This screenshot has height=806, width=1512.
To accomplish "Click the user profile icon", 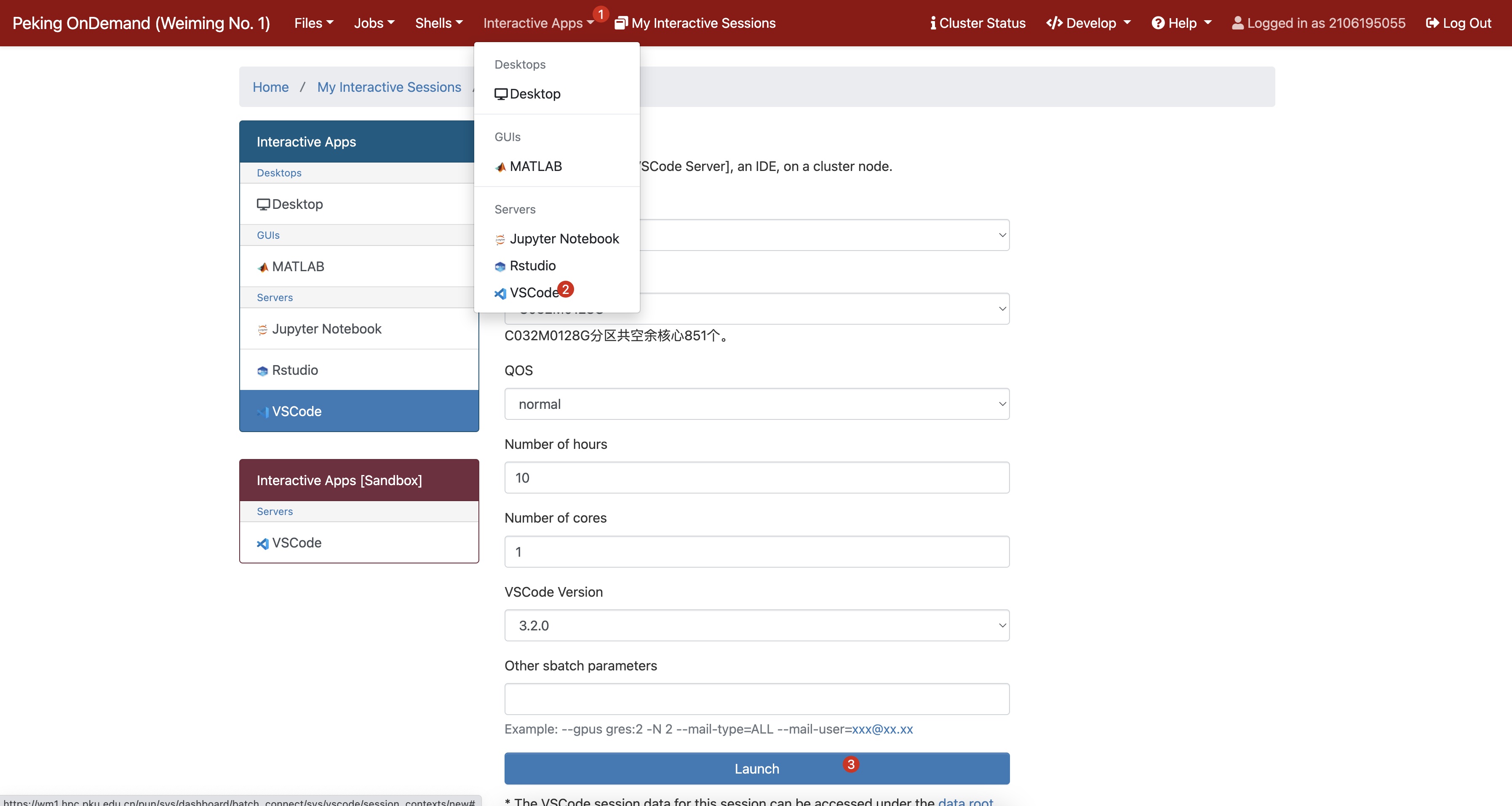I will click(x=1237, y=23).
